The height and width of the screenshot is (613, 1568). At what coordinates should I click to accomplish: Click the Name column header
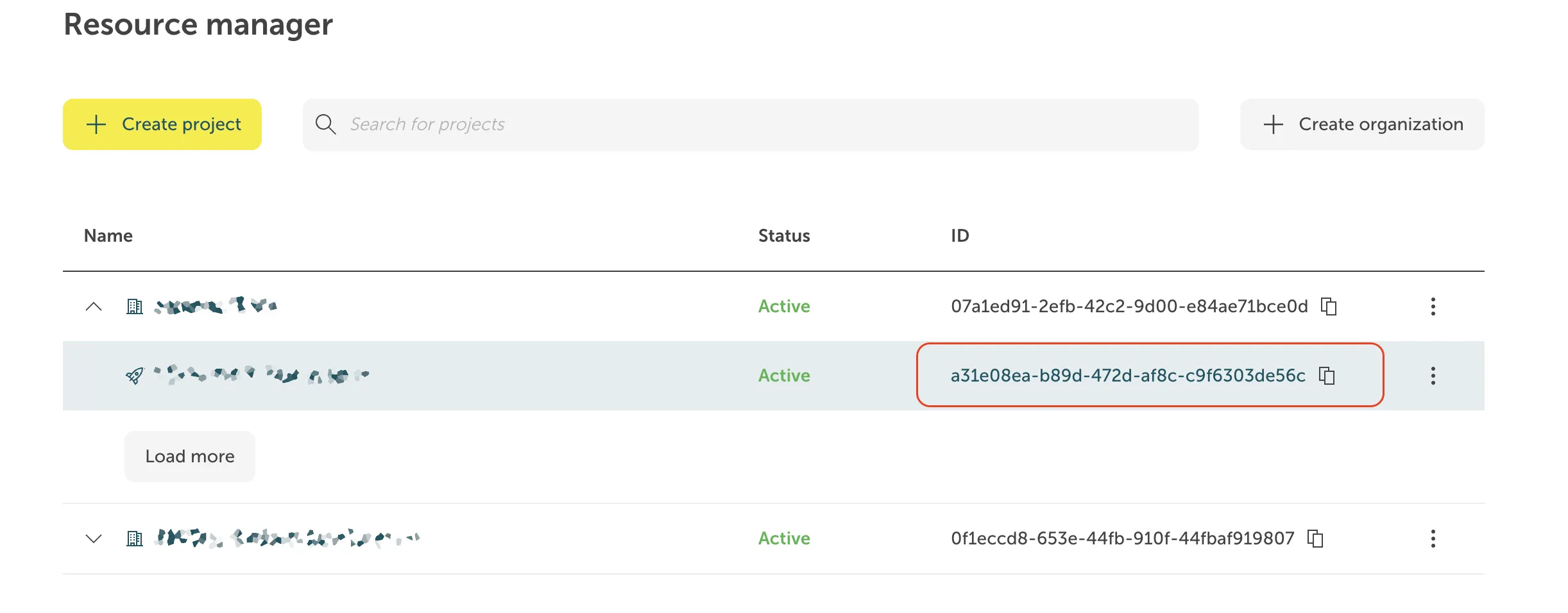click(x=107, y=235)
